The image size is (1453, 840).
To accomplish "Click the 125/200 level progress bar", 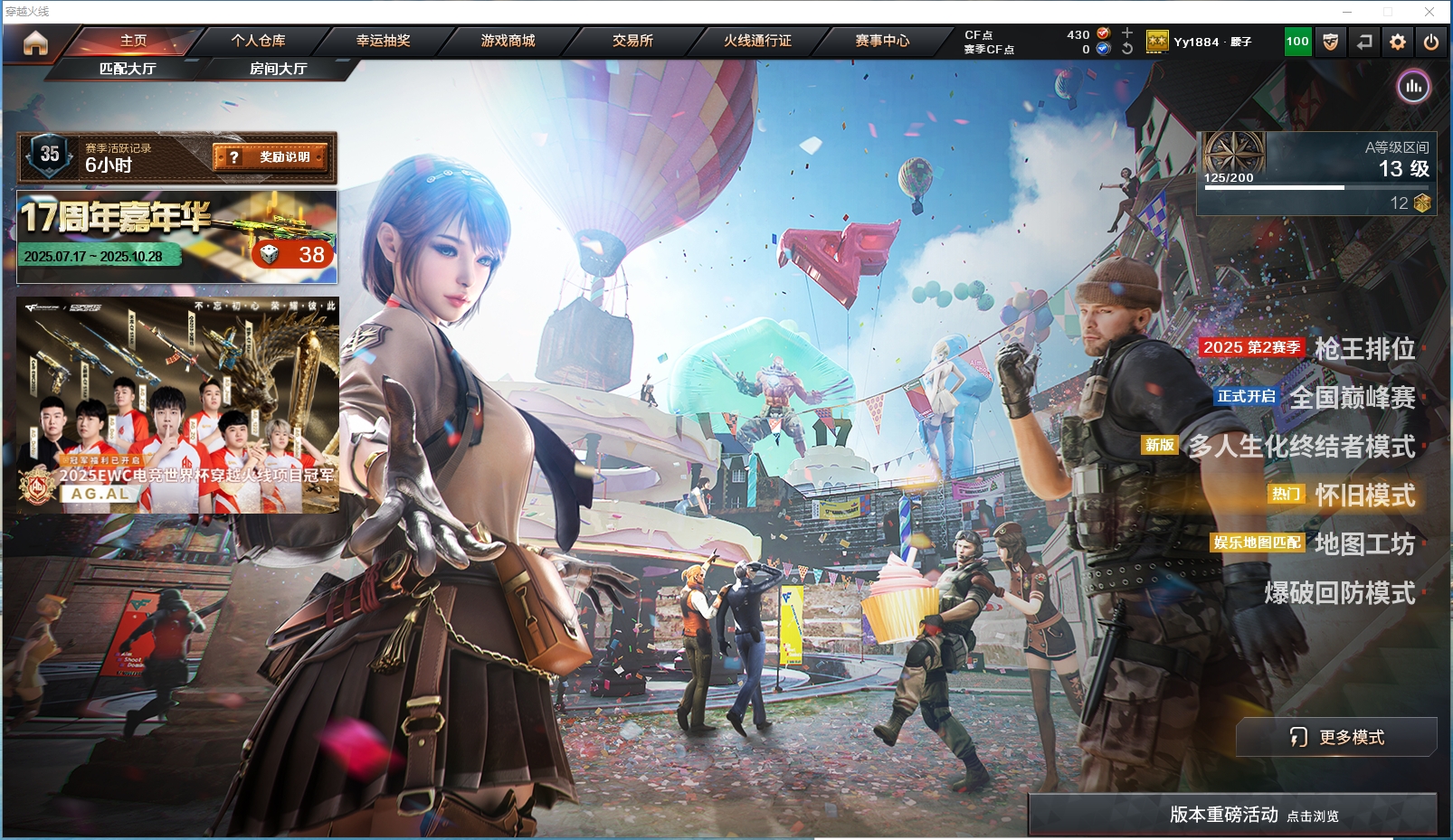I will coord(1316,187).
